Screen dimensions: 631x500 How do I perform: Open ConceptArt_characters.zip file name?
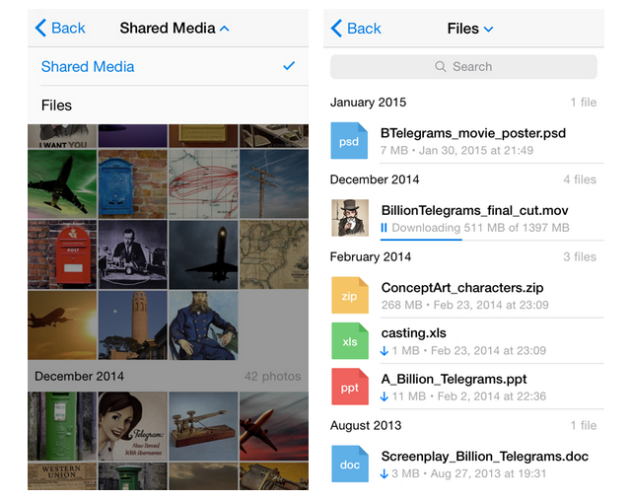(x=462, y=287)
